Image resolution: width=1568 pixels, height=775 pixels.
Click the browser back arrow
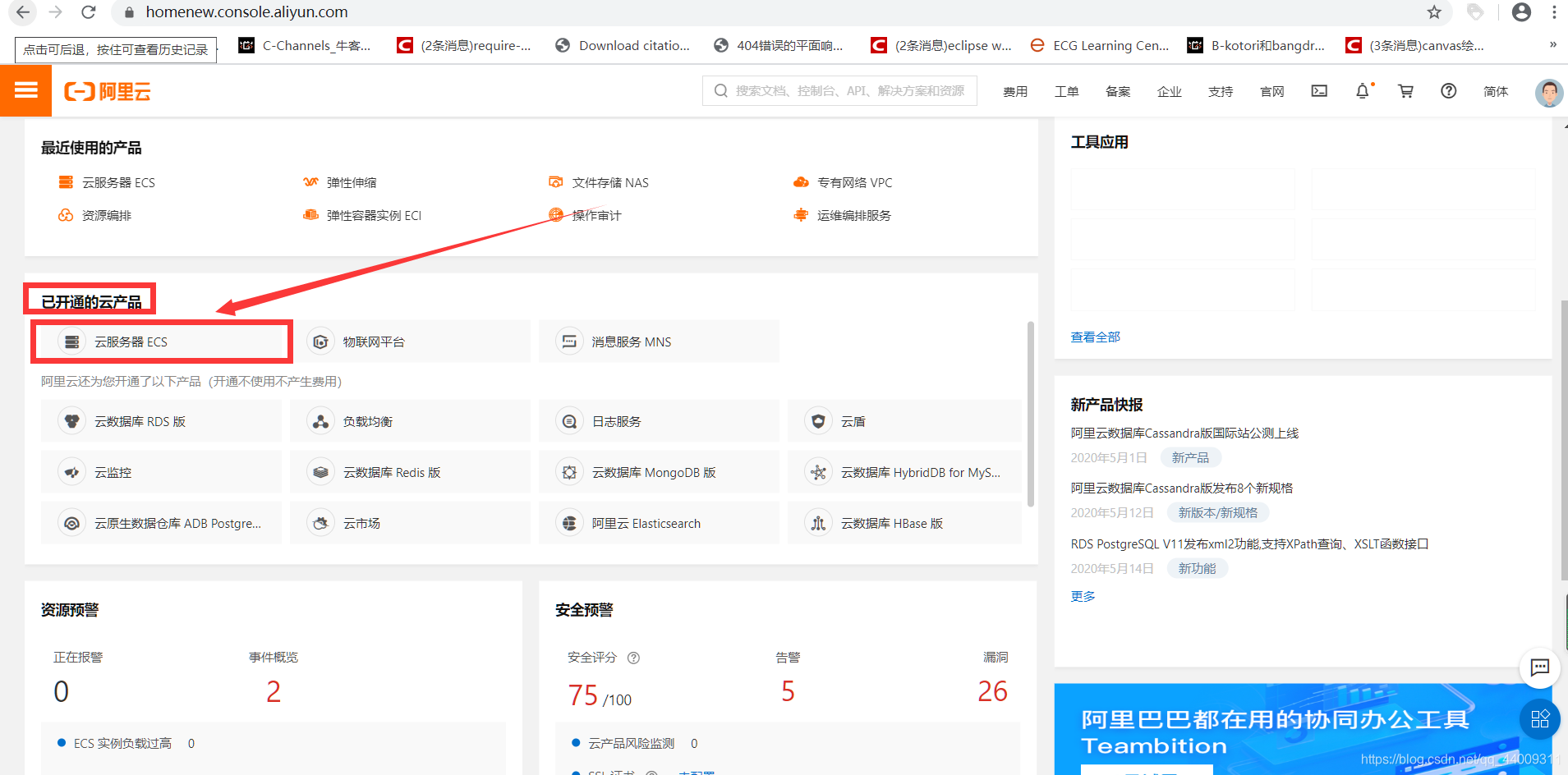coord(23,12)
